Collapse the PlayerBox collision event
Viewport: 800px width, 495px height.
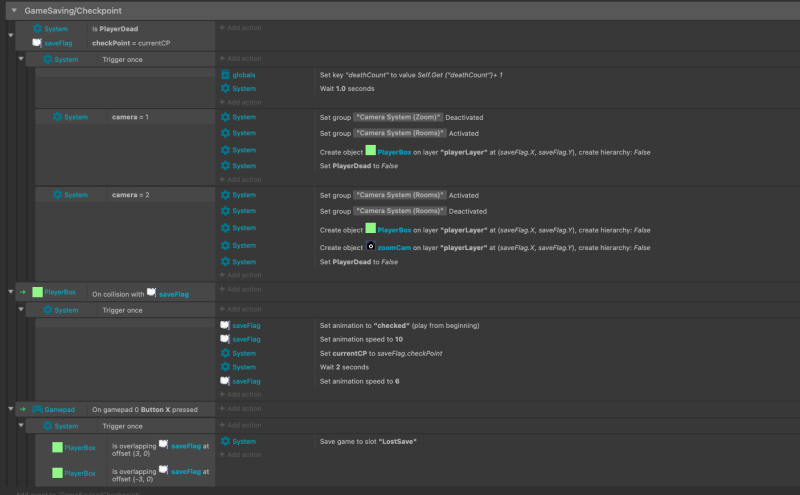point(10,291)
